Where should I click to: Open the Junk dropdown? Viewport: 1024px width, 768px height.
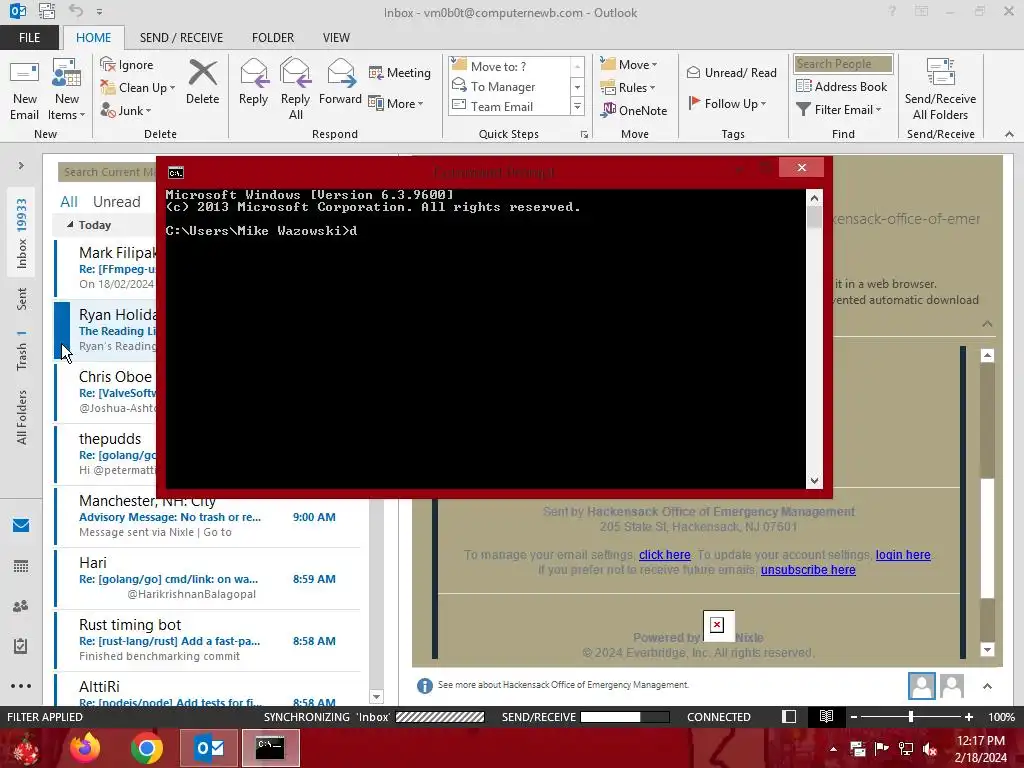coord(125,110)
